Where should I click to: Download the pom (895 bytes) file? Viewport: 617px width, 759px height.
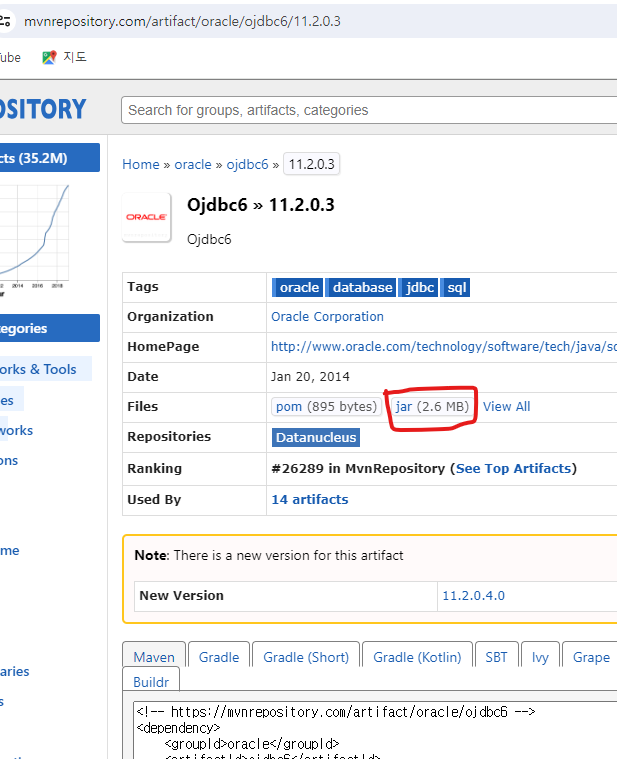(326, 407)
